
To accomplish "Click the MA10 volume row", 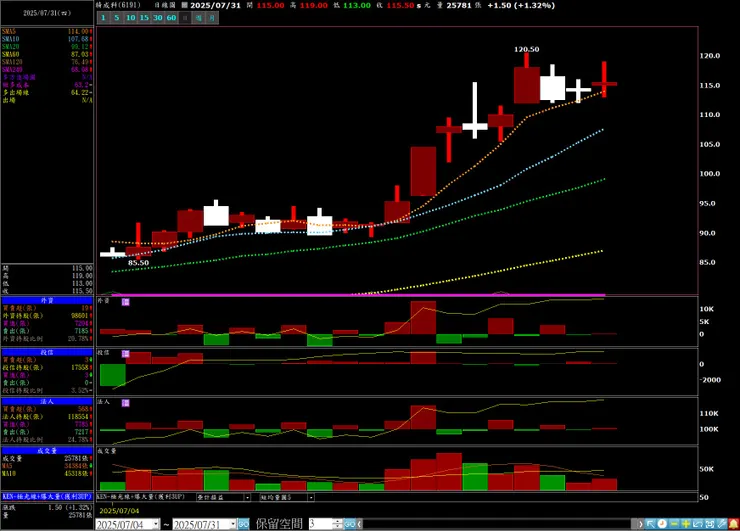I will click(x=47, y=473).
